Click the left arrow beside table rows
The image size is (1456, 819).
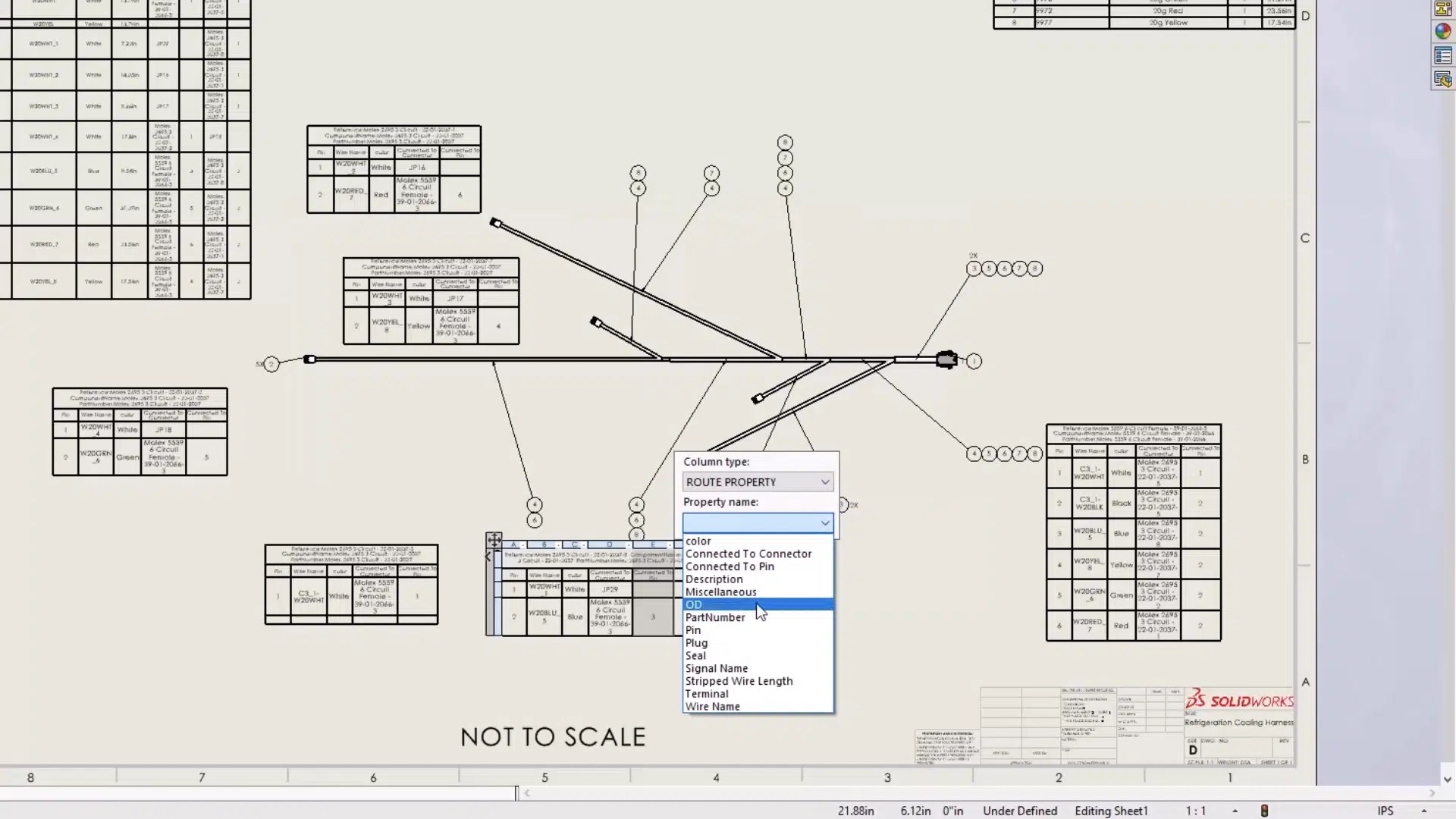tap(488, 557)
